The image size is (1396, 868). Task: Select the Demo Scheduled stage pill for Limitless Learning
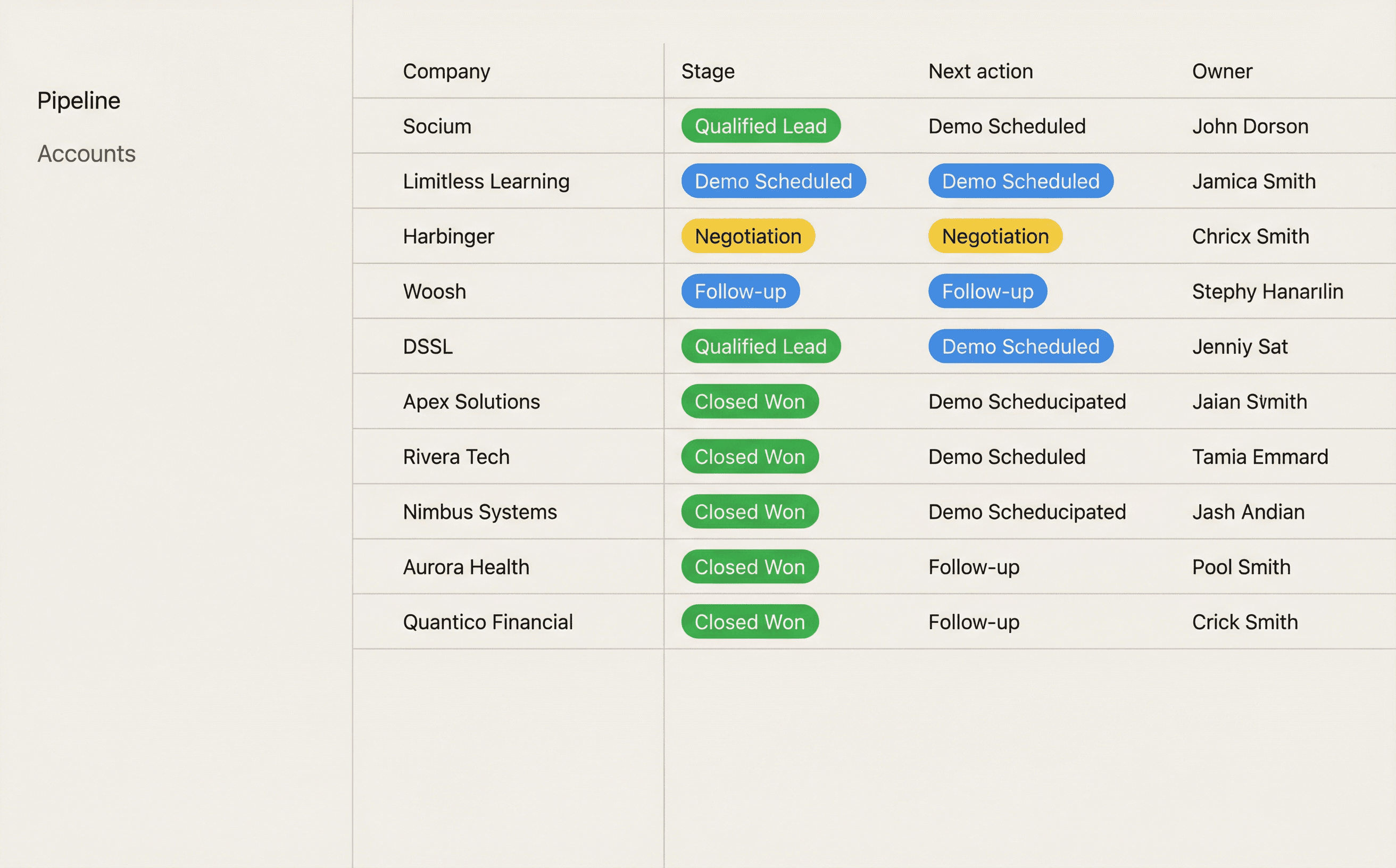773,181
